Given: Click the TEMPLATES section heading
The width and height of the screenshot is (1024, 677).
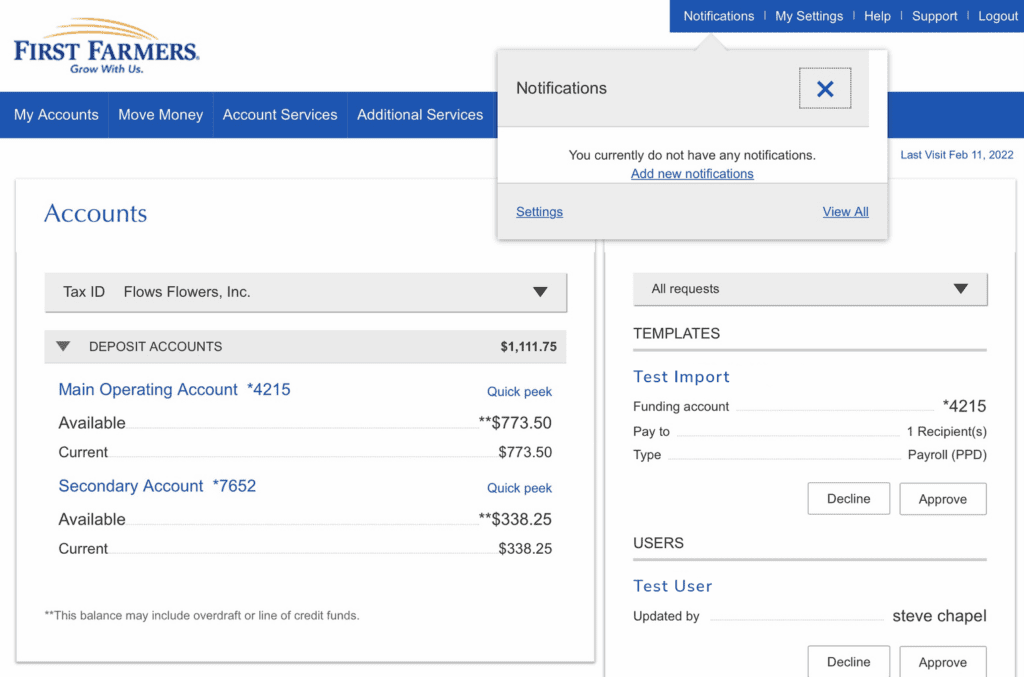Looking at the screenshot, I should (676, 334).
